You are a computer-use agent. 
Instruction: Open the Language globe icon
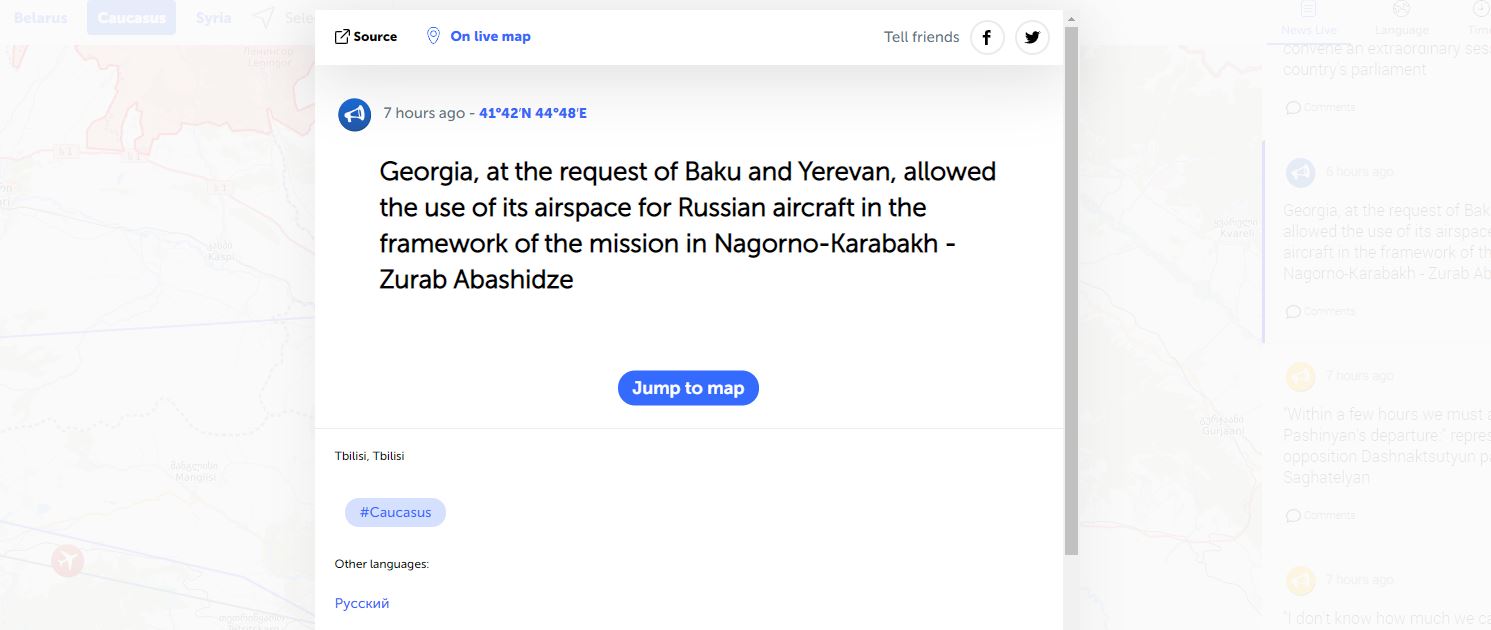pyautogui.click(x=1401, y=10)
